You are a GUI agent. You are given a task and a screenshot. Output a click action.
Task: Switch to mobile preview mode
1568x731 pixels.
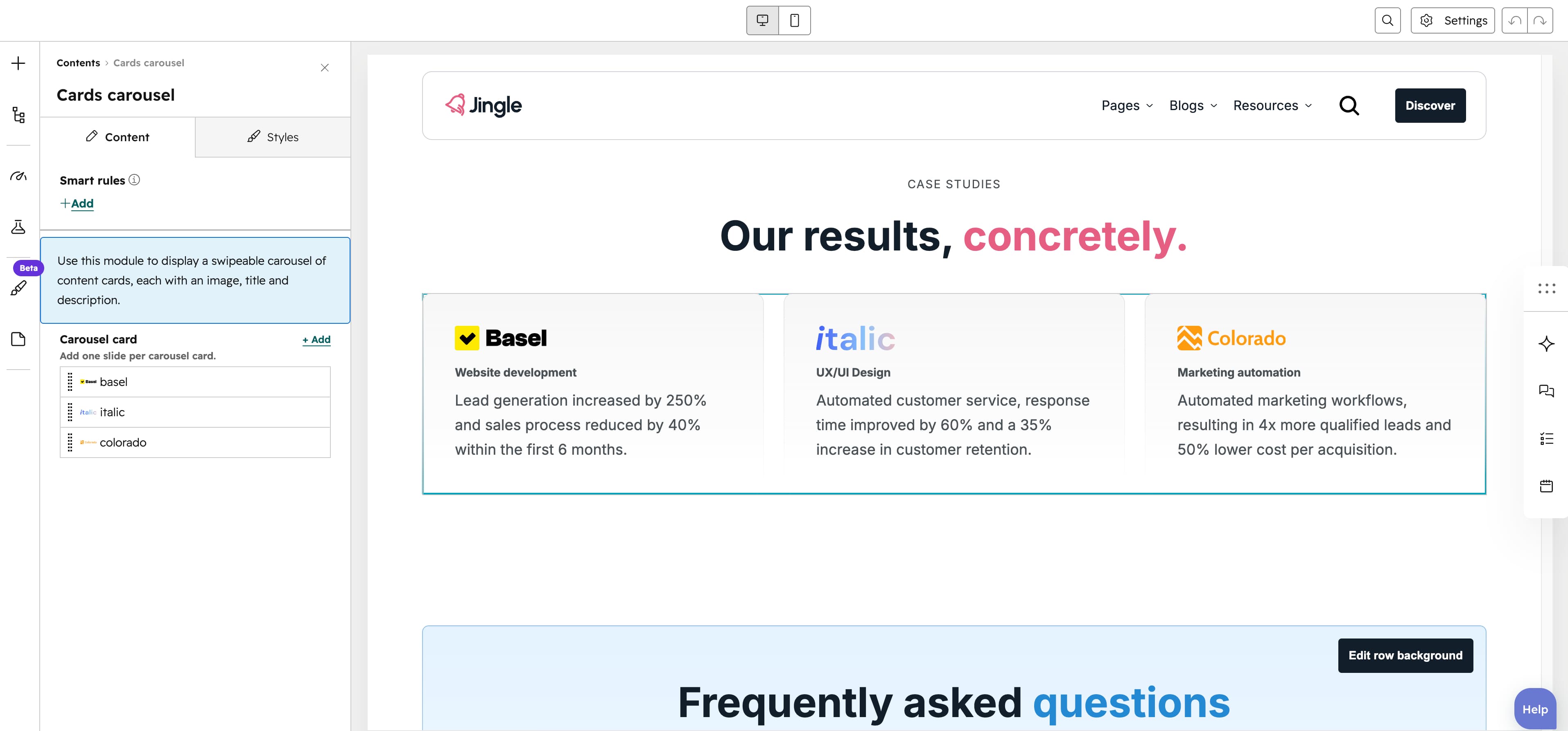coord(794,21)
